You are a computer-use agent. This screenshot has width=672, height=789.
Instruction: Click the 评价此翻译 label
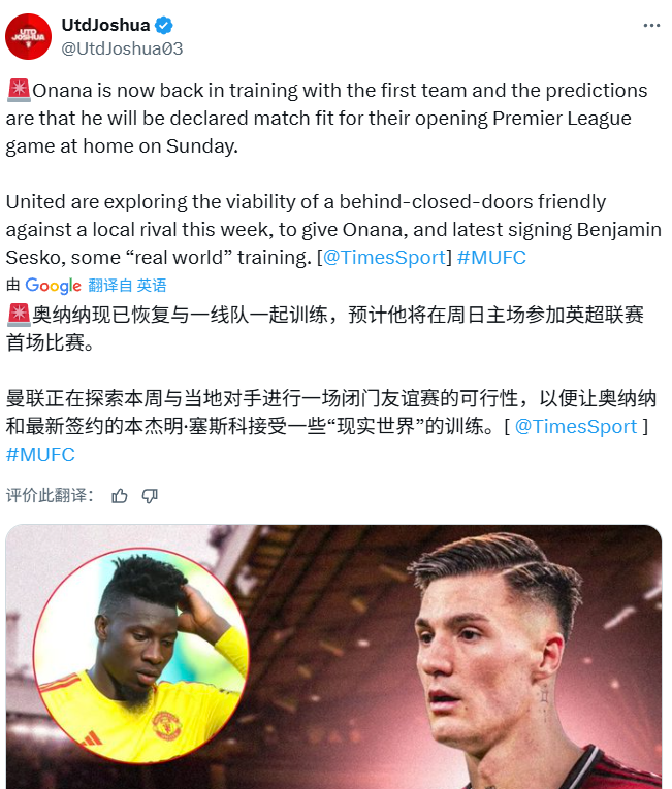tap(49, 496)
